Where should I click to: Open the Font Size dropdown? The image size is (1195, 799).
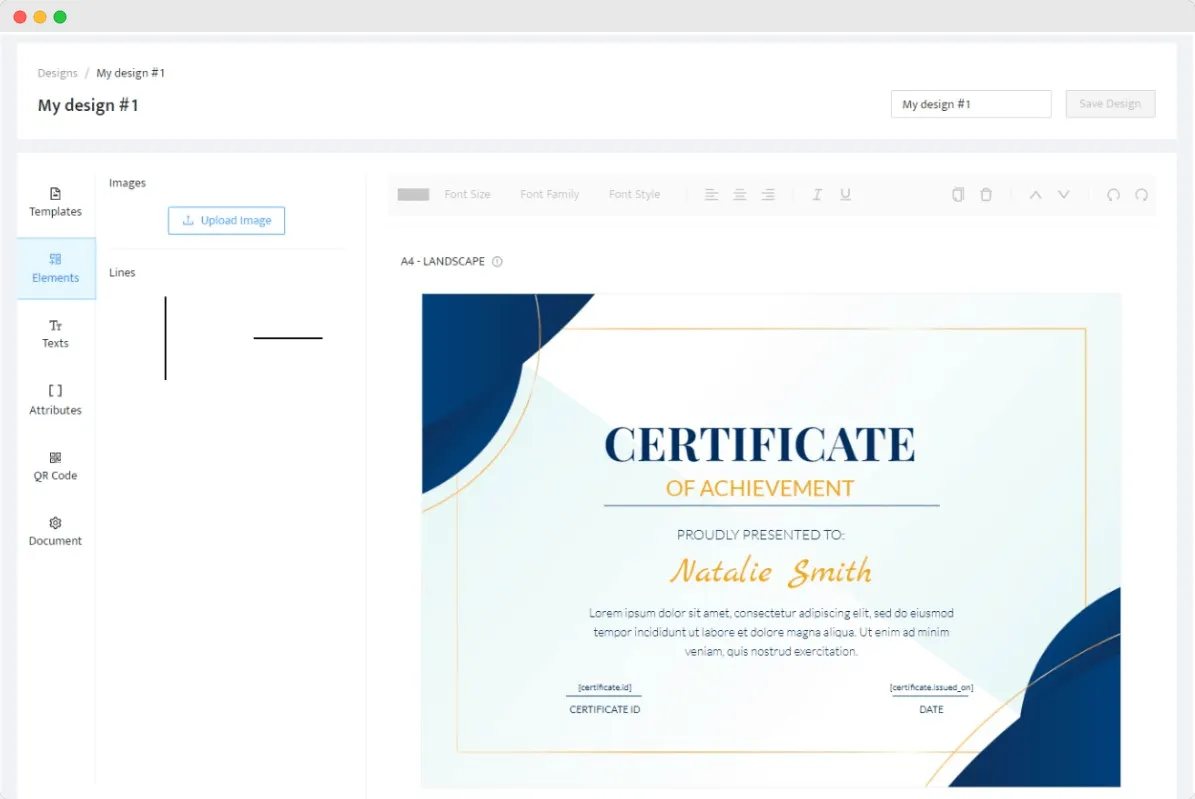pyautogui.click(x=468, y=194)
